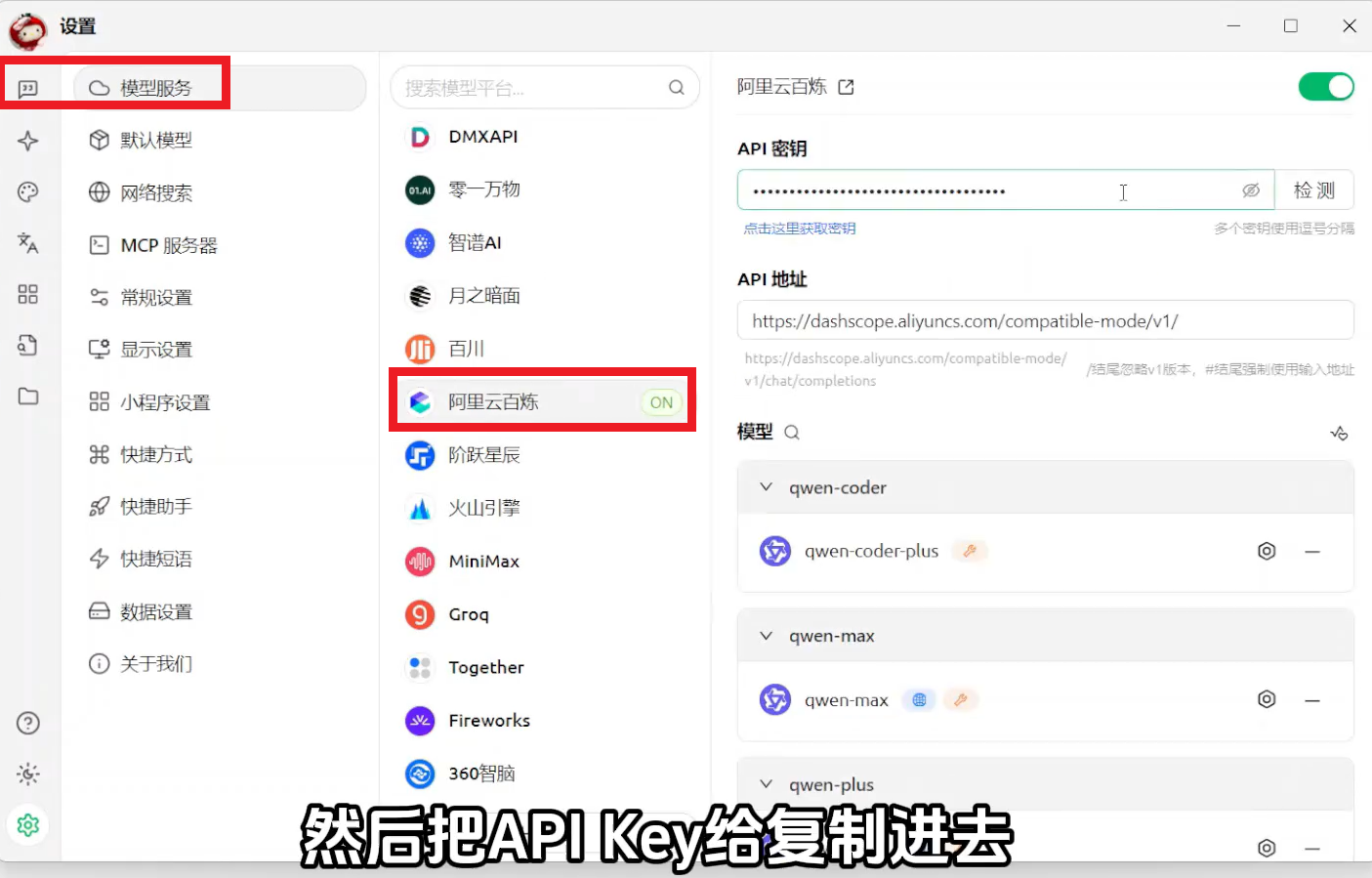The width and height of the screenshot is (1372, 878).
Task: Click the help question mark icon
Action: coord(28,723)
